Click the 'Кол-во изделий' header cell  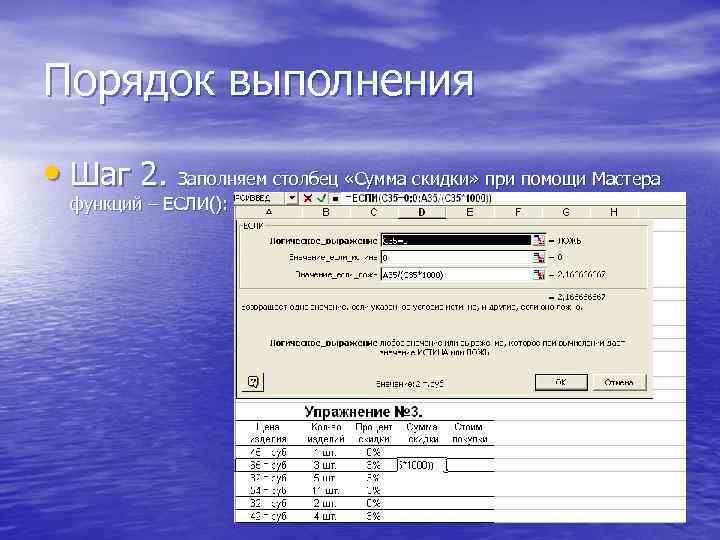[x=326, y=433]
